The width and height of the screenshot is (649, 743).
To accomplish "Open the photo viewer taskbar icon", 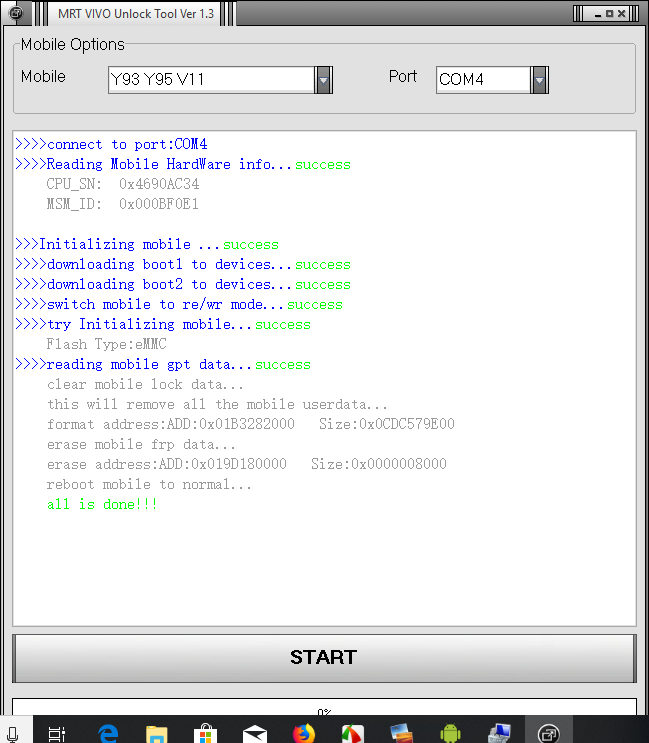I will pyautogui.click(x=402, y=734).
